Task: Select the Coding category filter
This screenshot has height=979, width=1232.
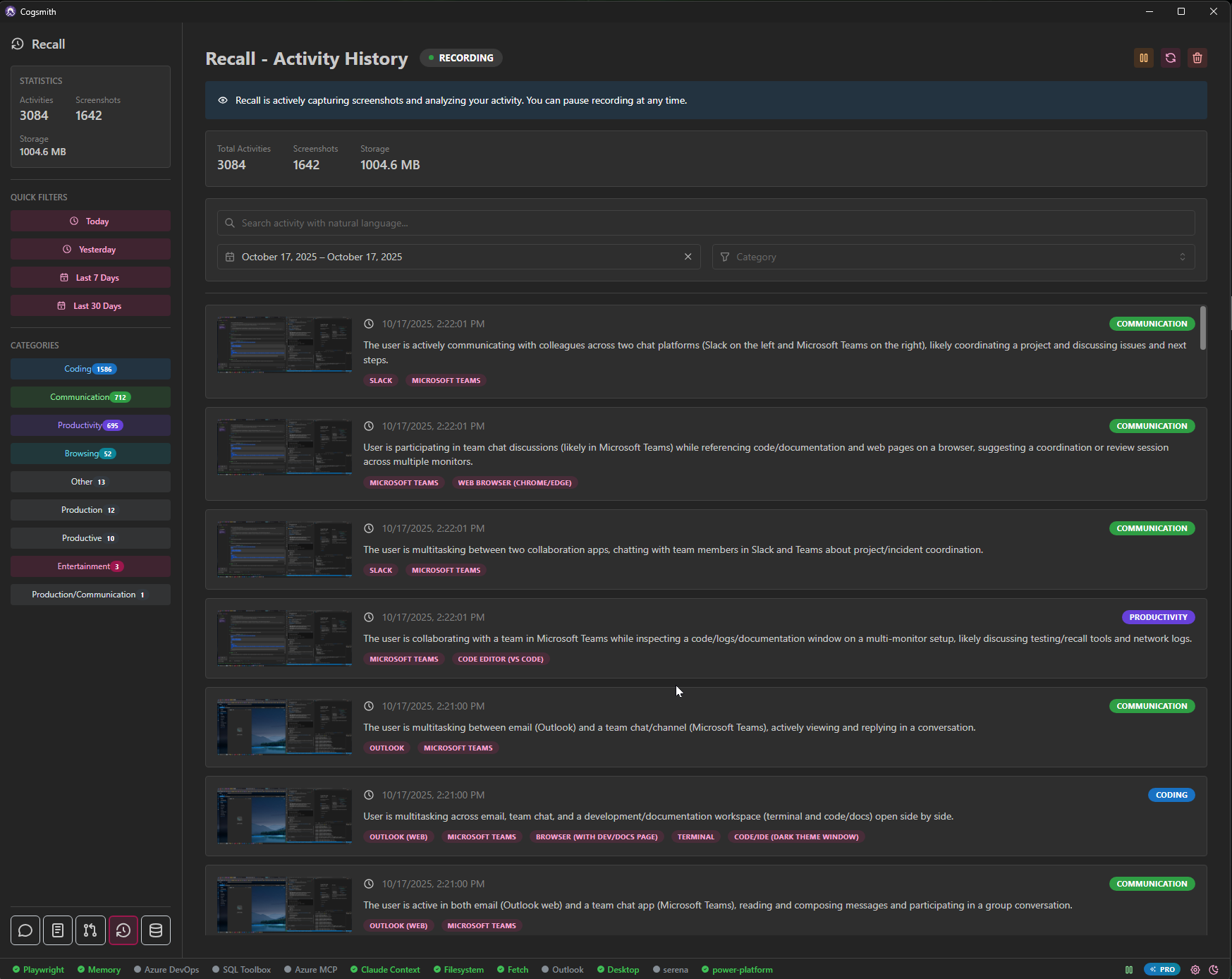Action: pyautogui.click(x=90, y=369)
